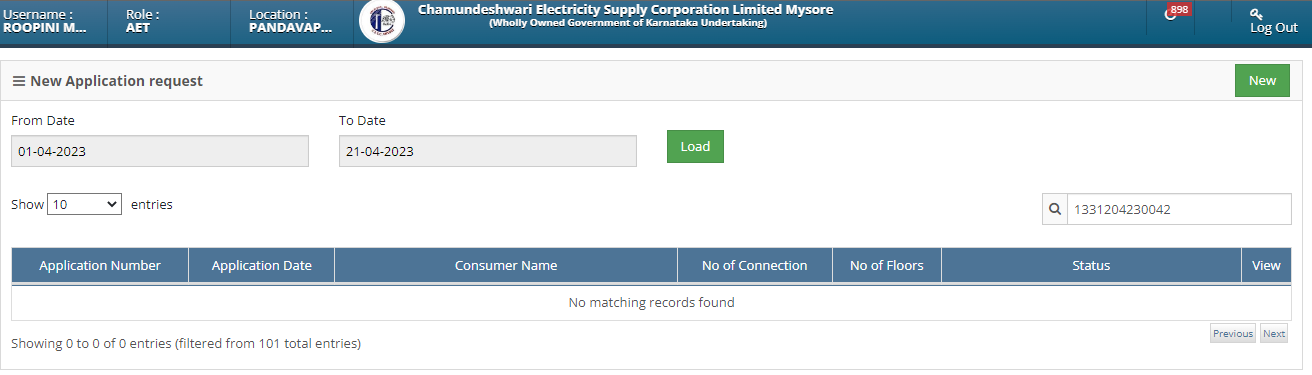Go to Next page

click(1274, 334)
